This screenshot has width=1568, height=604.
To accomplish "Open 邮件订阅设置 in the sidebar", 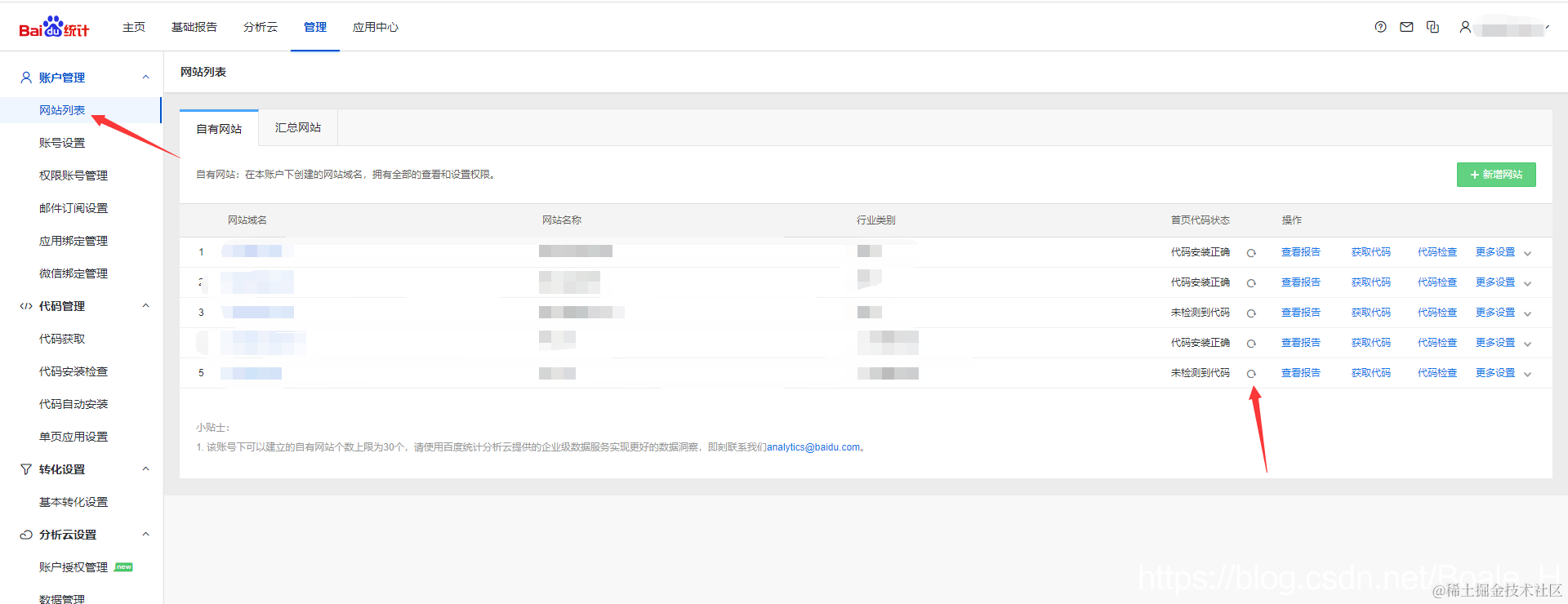I will point(73,208).
